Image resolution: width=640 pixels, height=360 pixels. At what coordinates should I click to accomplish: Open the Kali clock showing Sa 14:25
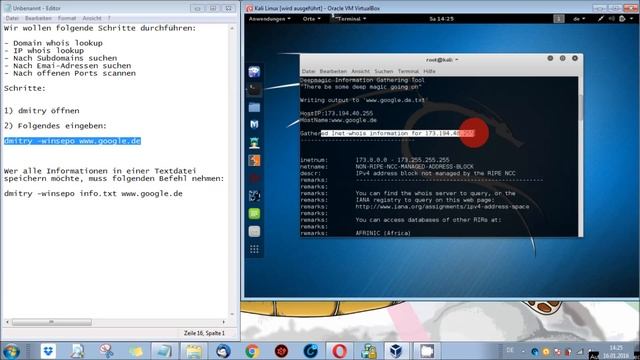(x=441, y=19)
